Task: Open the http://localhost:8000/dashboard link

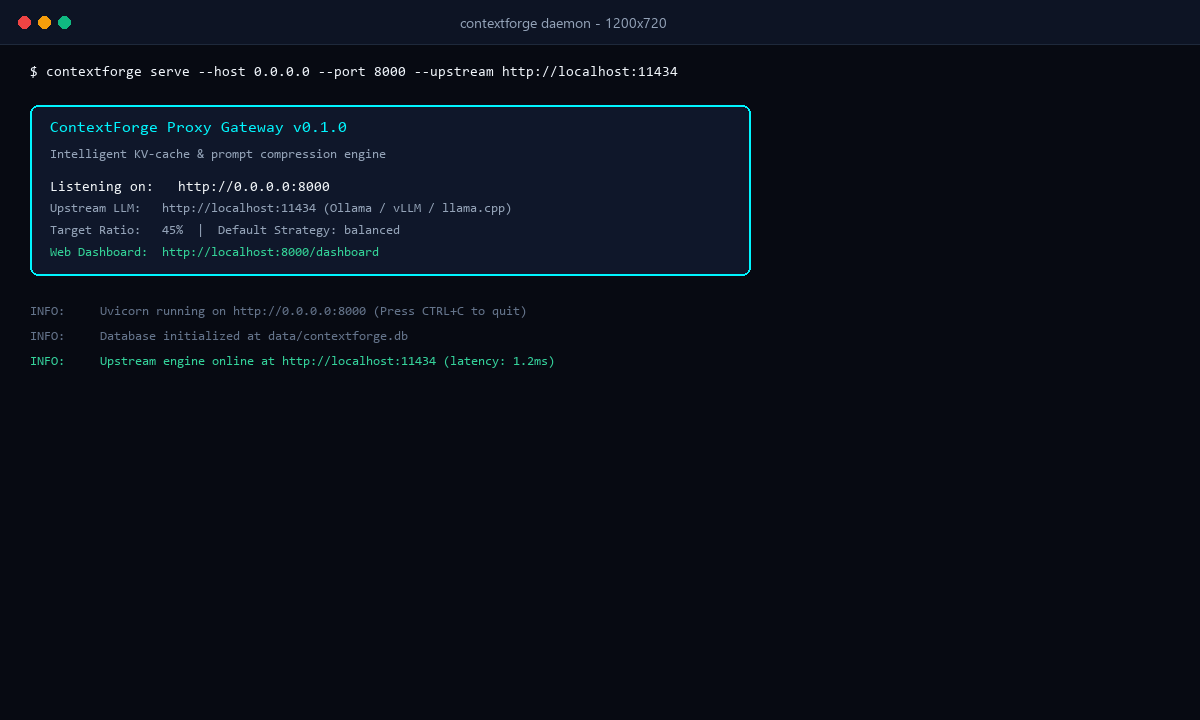Action: coord(270,252)
